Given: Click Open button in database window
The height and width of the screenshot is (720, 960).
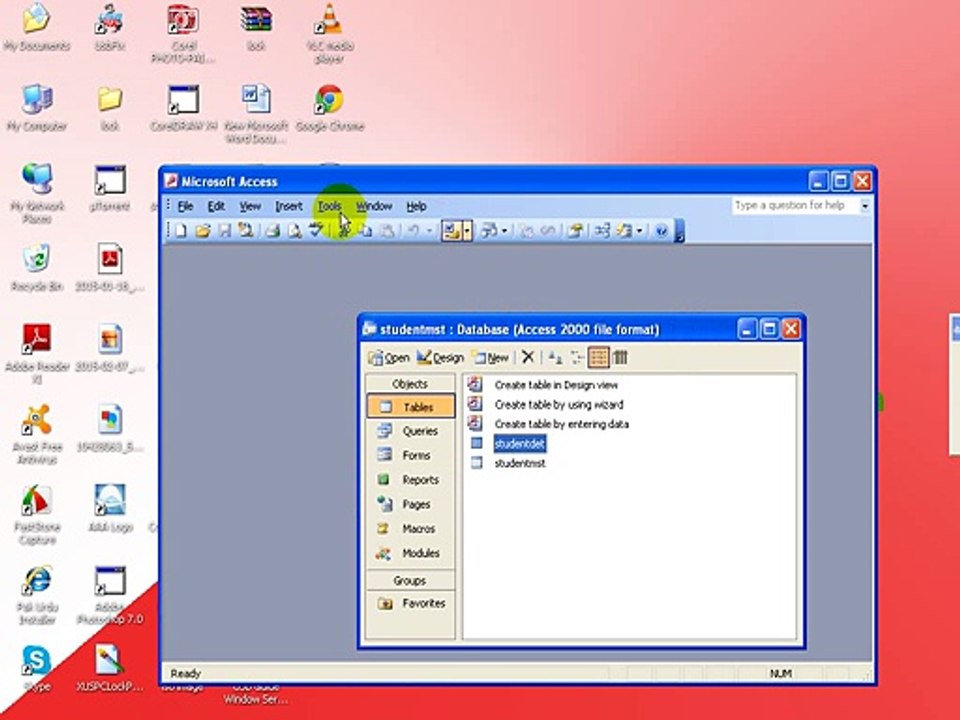Looking at the screenshot, I should pos(389,358).
